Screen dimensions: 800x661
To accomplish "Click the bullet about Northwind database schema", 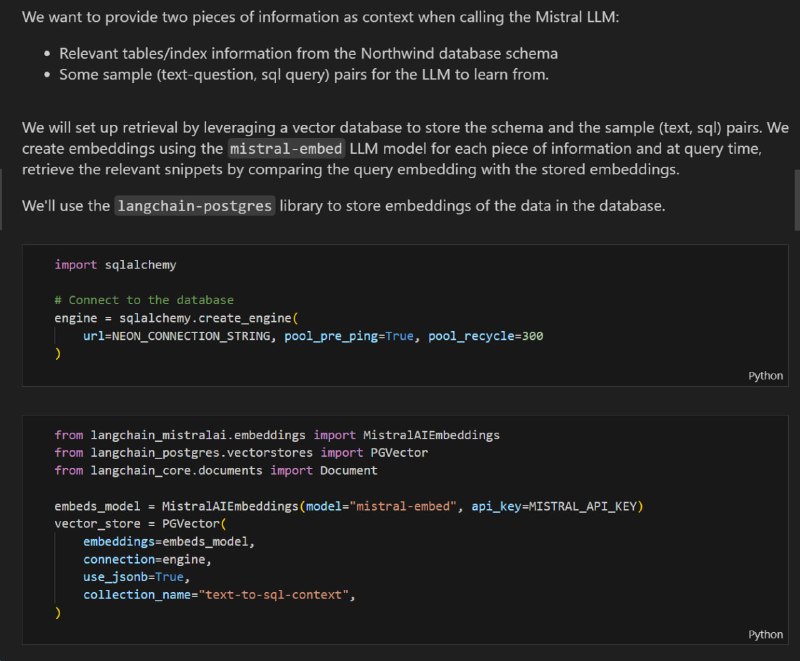I will point(308,54).
